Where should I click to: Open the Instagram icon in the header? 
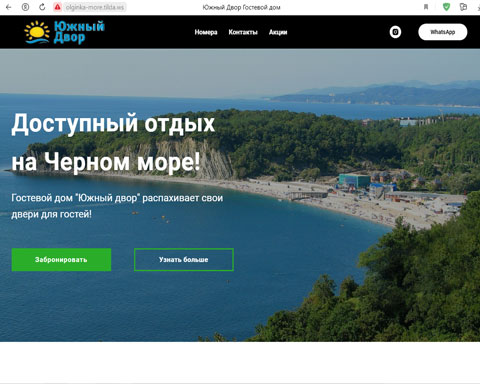point(395,32)
